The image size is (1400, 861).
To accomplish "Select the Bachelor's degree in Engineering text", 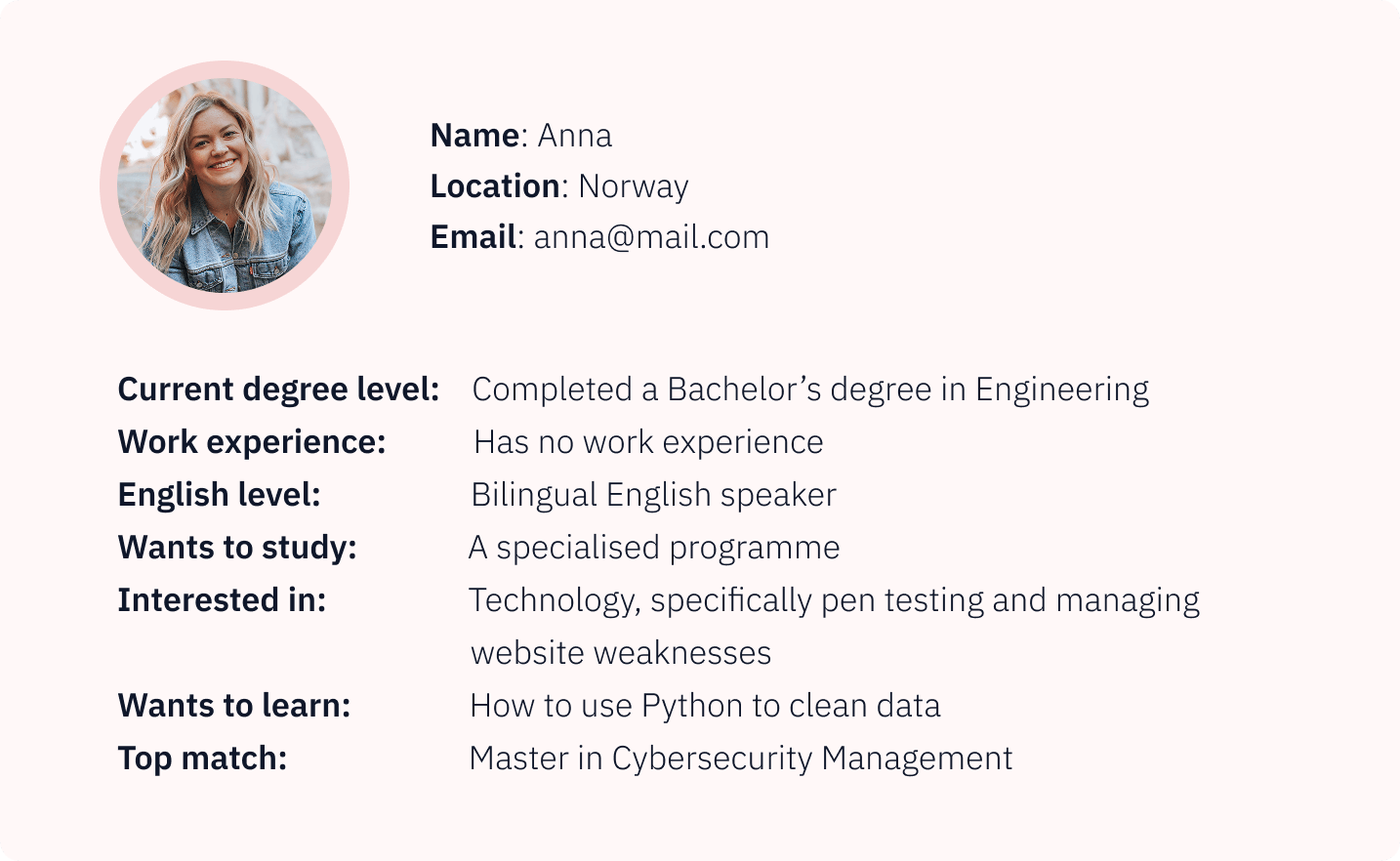I will [x=810, y=389].
